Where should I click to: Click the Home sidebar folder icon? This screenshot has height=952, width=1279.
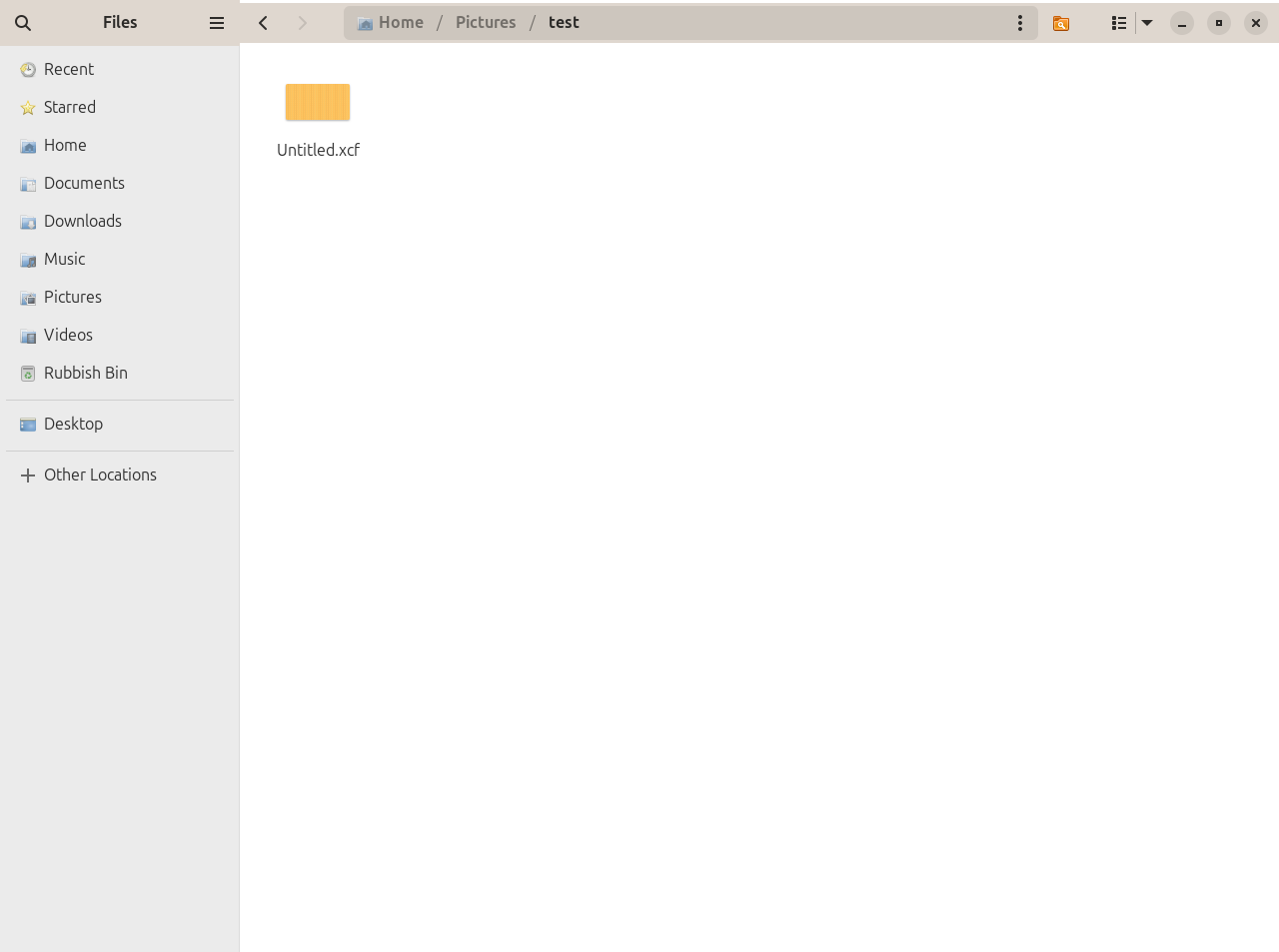(28, 146)
